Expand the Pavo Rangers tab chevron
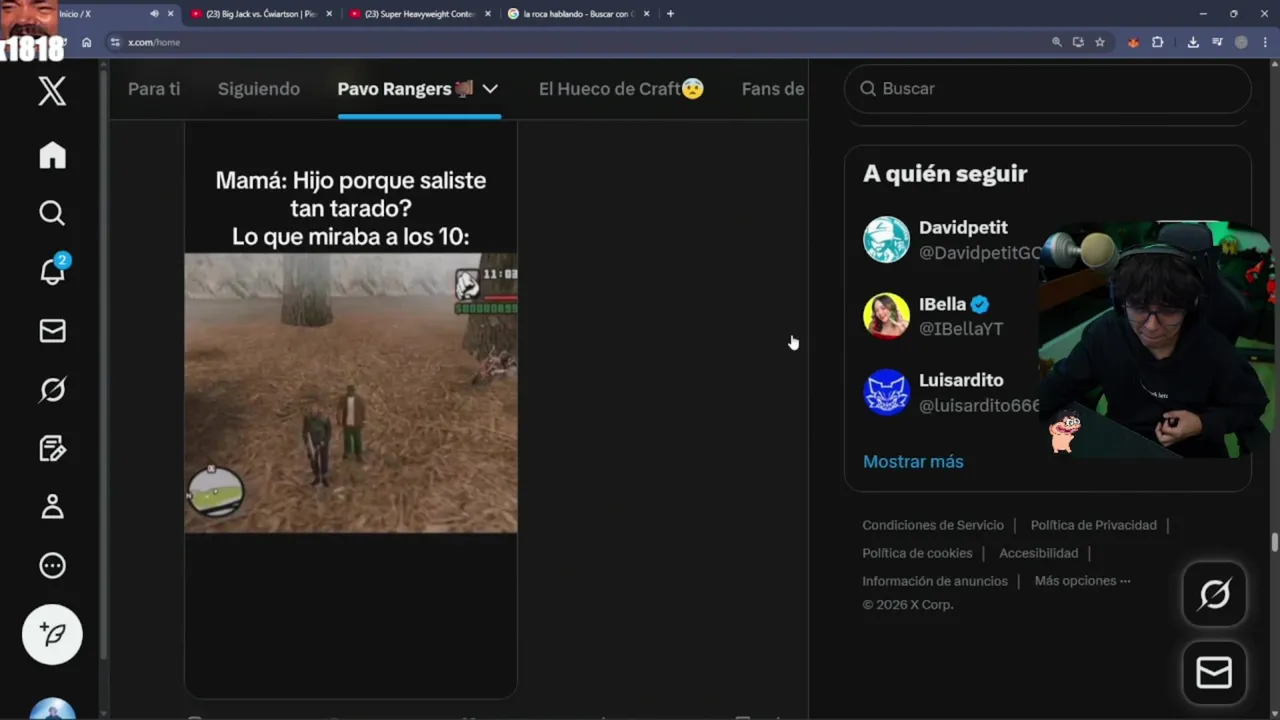The image size is (1280, 720). [490, 89]
